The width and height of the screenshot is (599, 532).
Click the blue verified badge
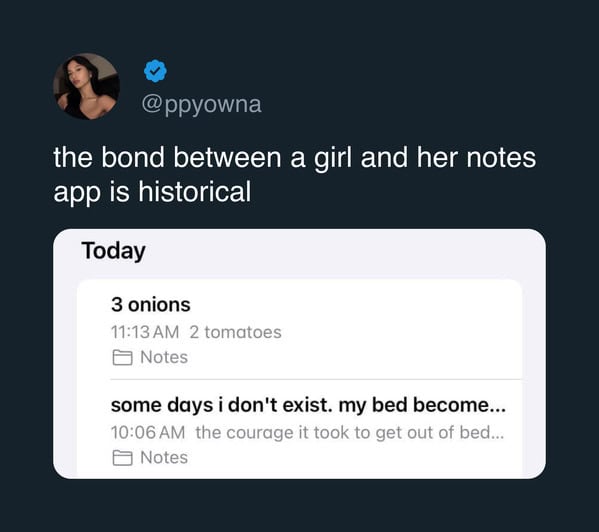click(155, 71)
